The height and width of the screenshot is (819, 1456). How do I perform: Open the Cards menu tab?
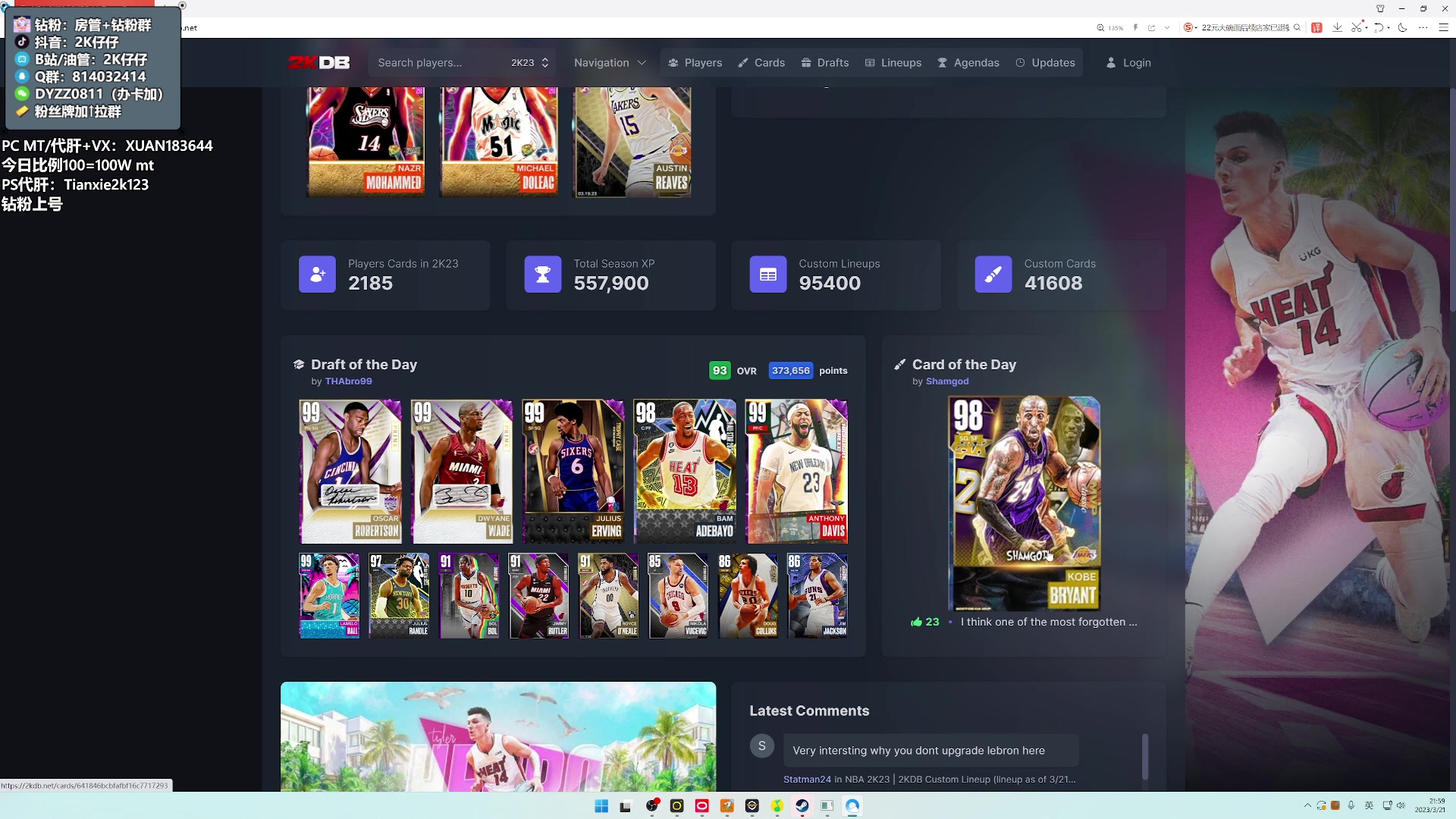(761, 62)
